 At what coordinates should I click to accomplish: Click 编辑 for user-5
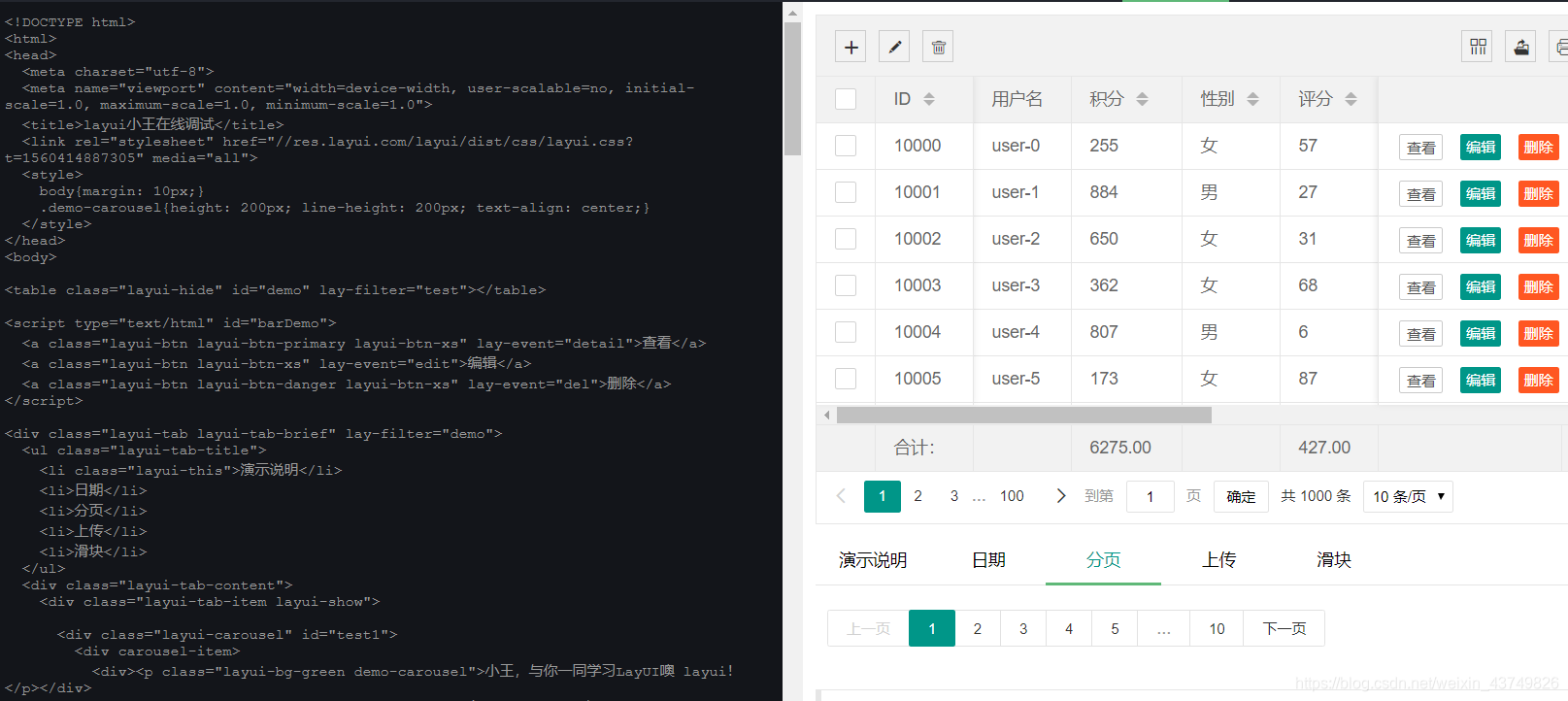click(1481, 381)
